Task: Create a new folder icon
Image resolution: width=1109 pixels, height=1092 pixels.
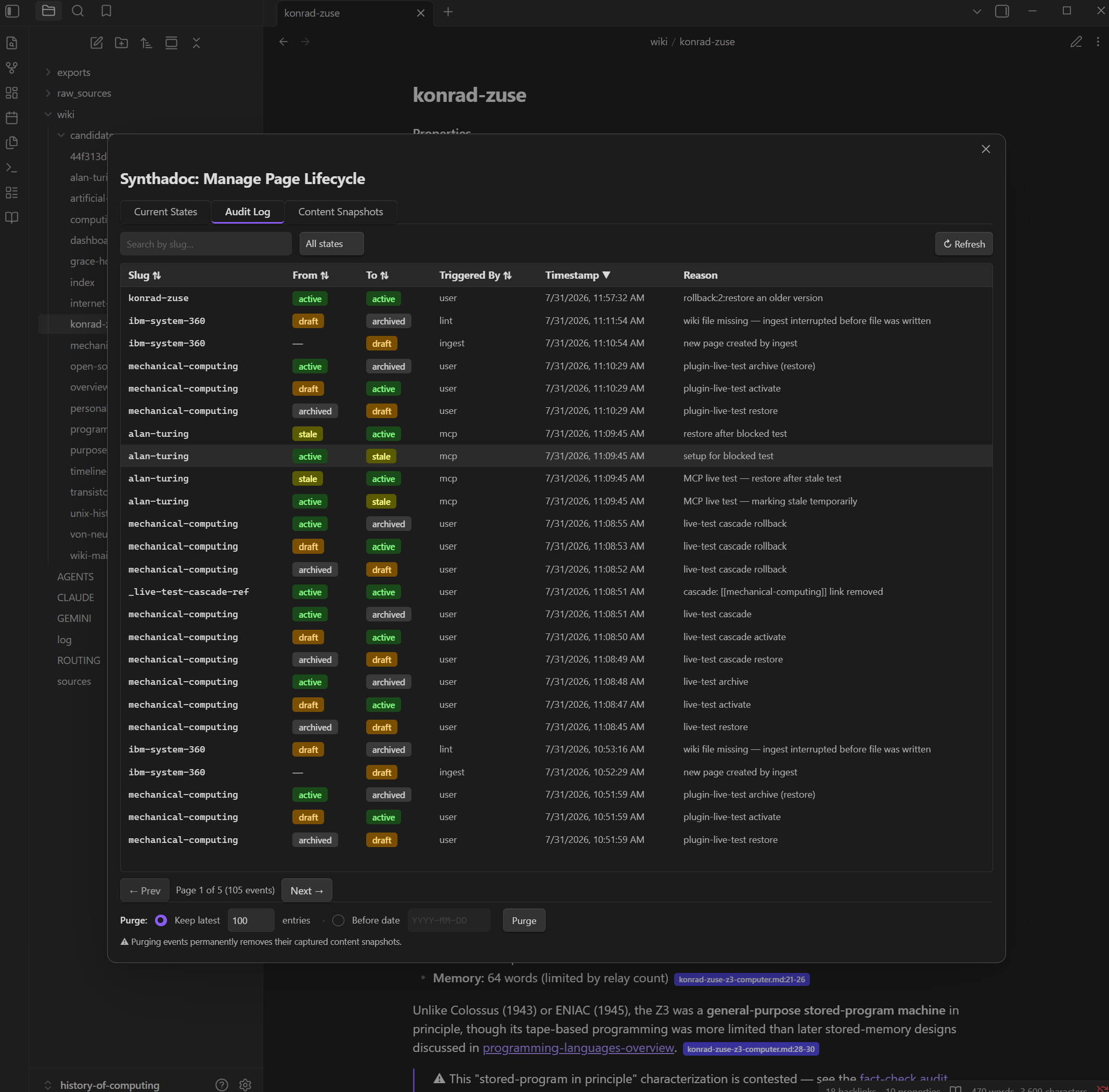Action: [121, 43]
